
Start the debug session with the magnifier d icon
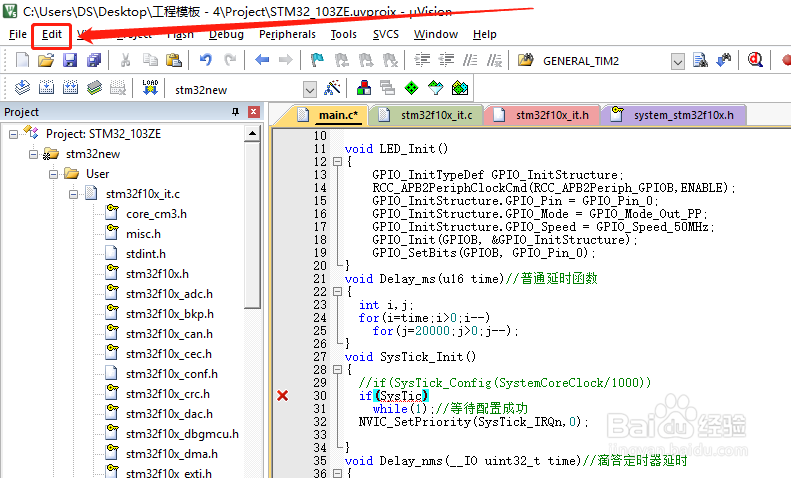pos(755,60)
